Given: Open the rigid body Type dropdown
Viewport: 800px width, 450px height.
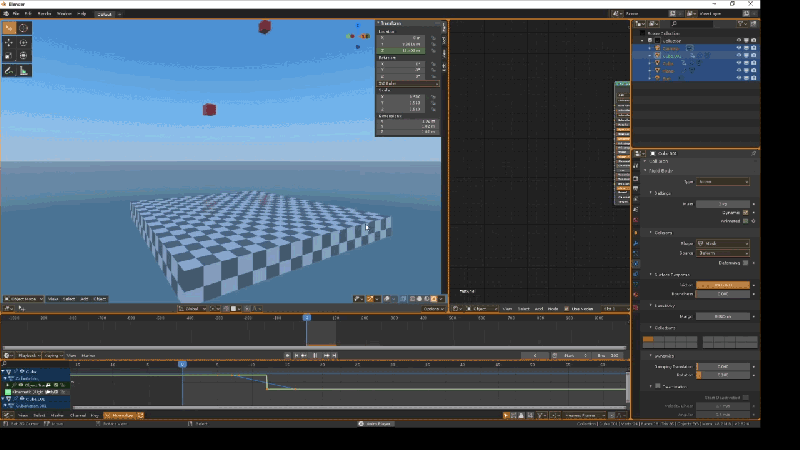Looking at the screenshot, I should tap(722, 182).
